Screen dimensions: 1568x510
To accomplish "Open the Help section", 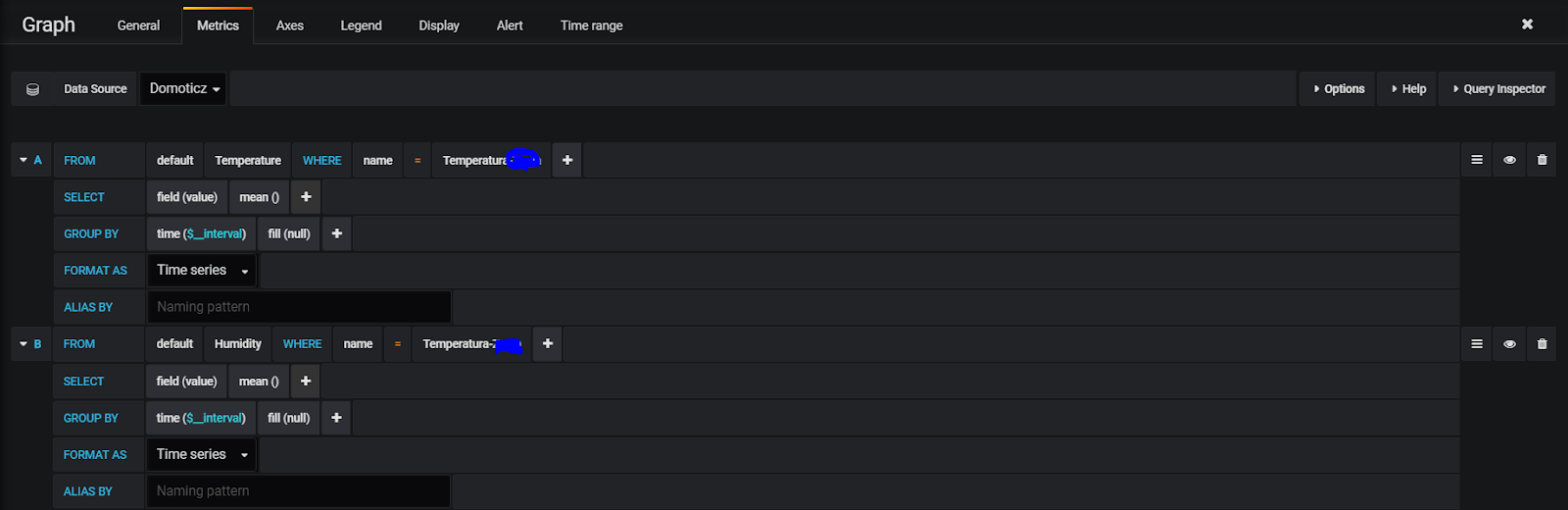I will pyautogui.click(x=1408, y=89).
